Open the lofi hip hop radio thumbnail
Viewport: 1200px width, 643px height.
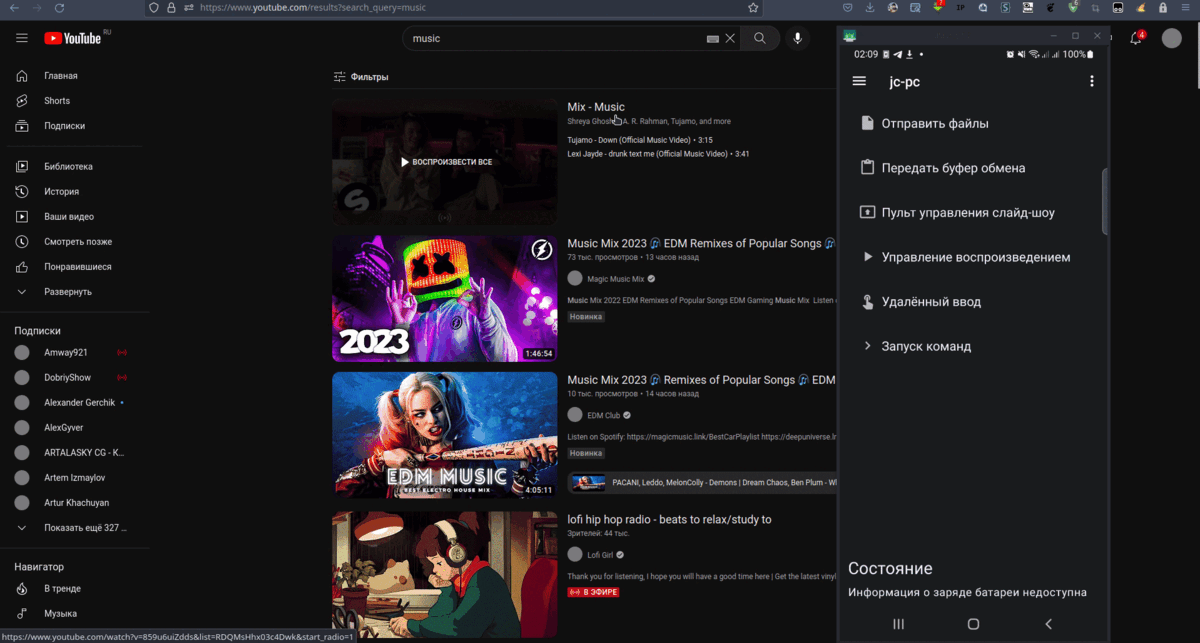[x=444, y=574]
